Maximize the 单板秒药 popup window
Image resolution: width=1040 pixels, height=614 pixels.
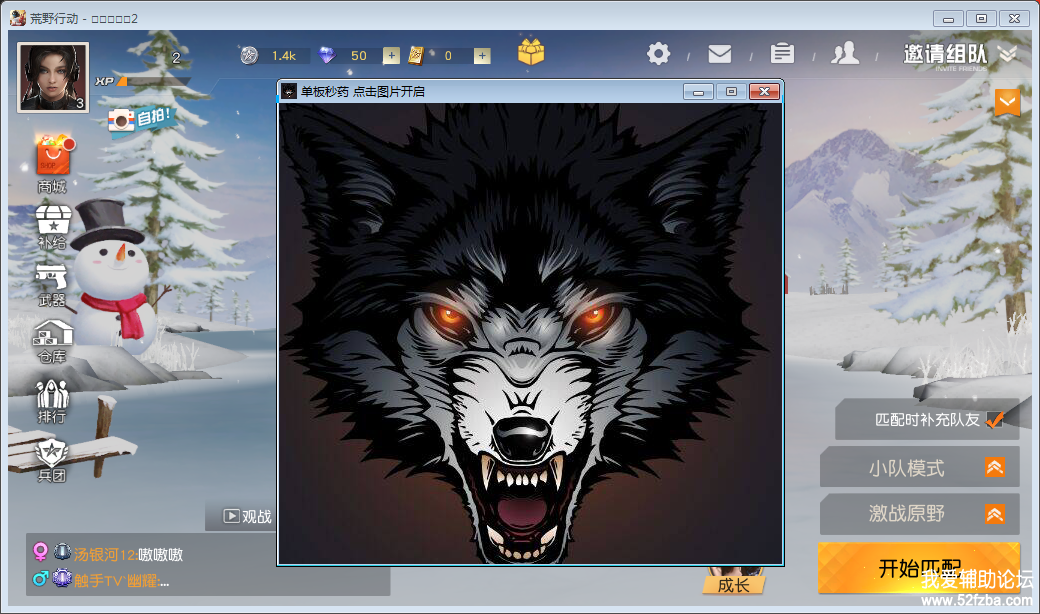coord(731,92)
